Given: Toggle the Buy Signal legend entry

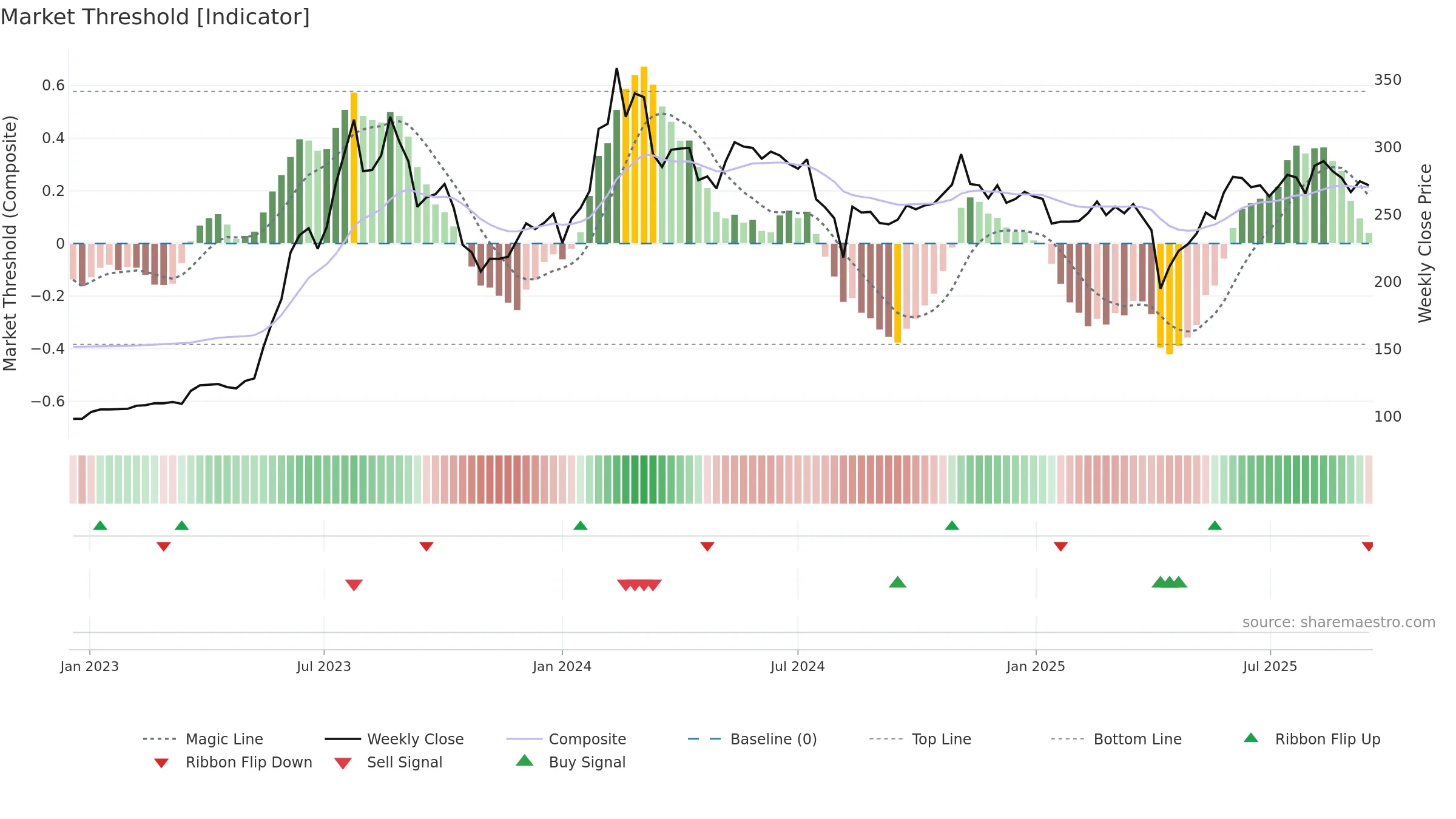Looking at the screenshot, I should (x=570, y=762).
